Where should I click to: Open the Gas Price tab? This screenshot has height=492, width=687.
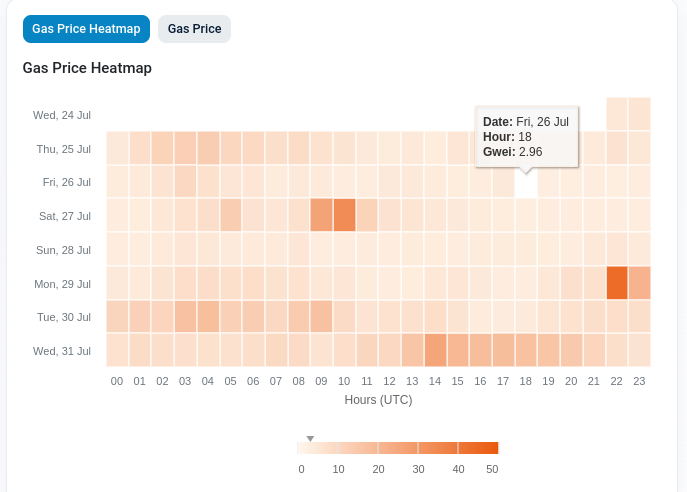pyautogui.click(x=194, y=29)
